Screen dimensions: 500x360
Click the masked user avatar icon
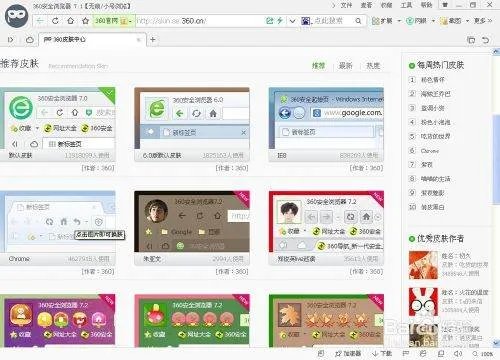click(17, 16)
